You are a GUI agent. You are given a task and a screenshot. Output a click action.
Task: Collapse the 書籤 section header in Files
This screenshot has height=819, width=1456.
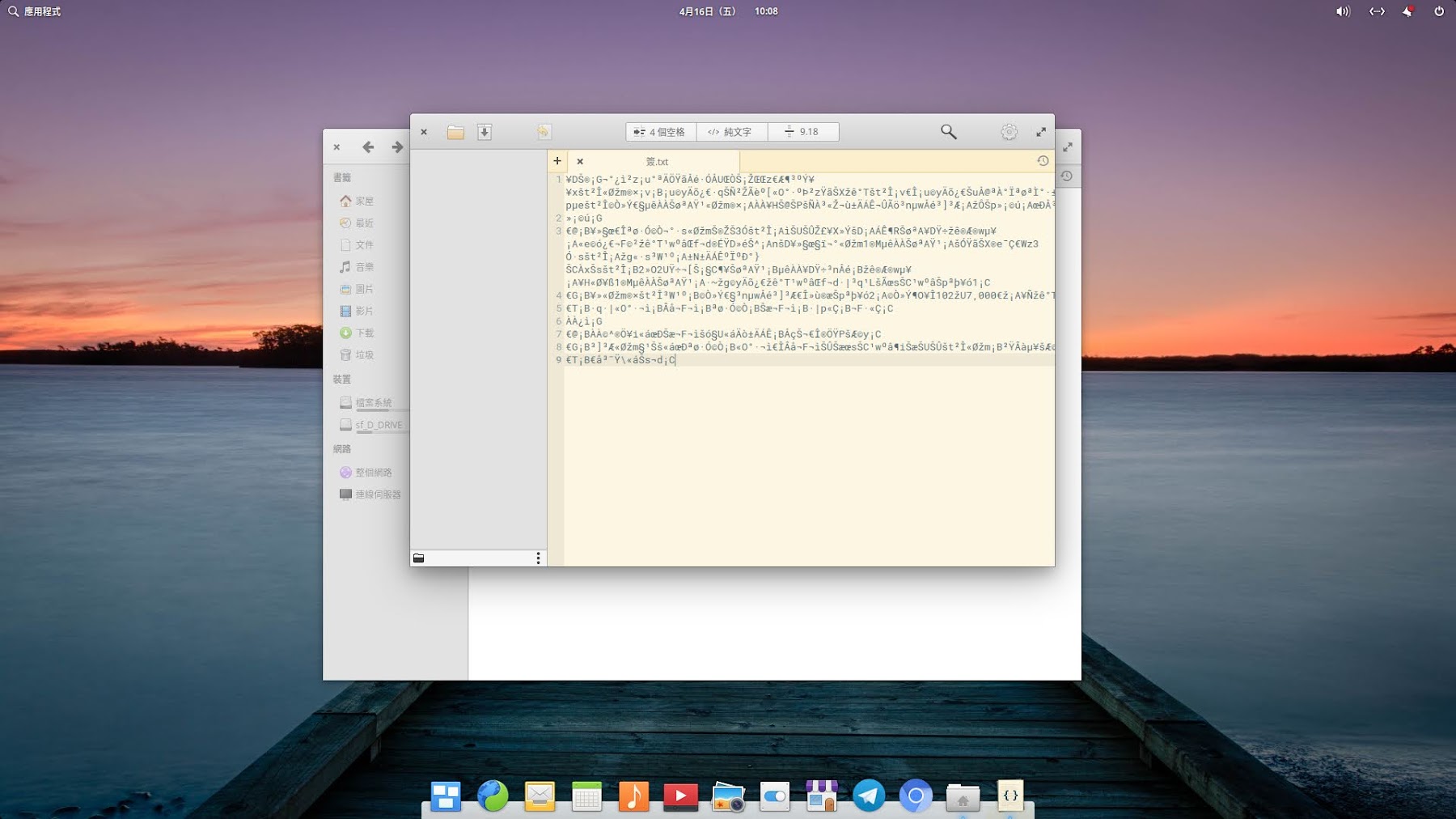coord(342,177)
